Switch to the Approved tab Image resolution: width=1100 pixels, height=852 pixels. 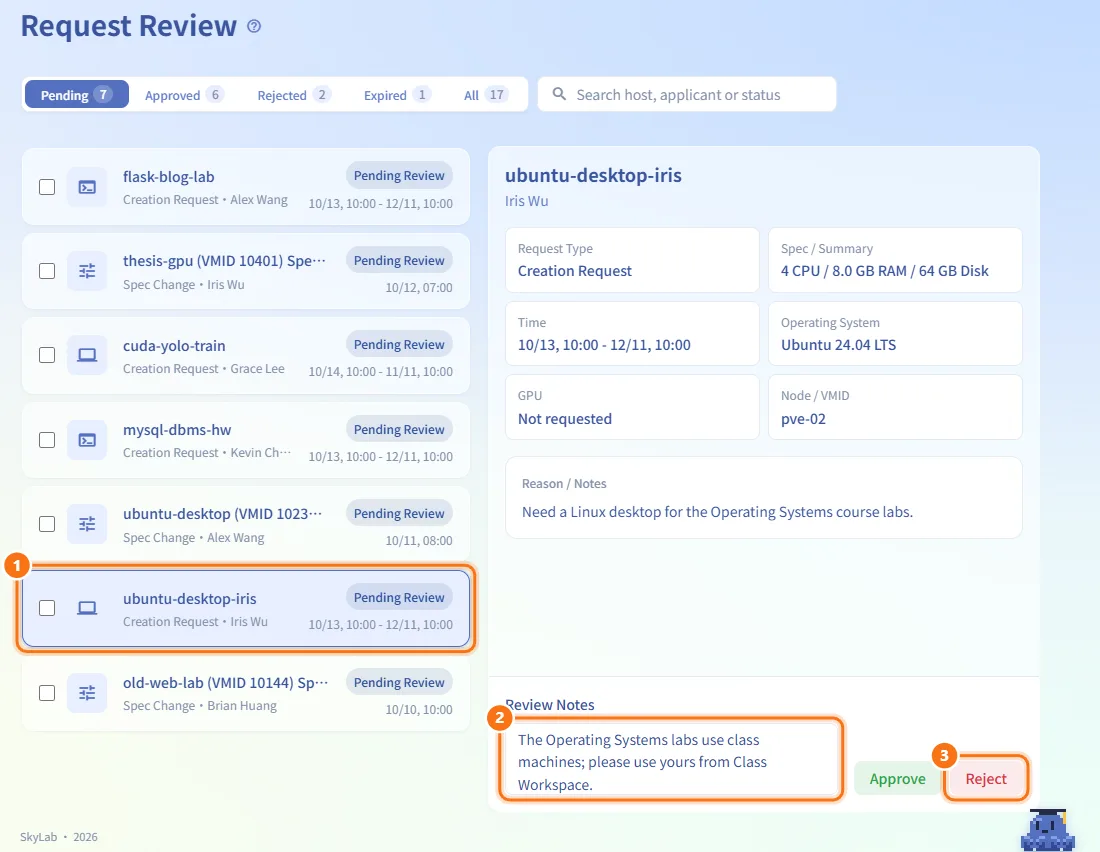click(184, 95)
